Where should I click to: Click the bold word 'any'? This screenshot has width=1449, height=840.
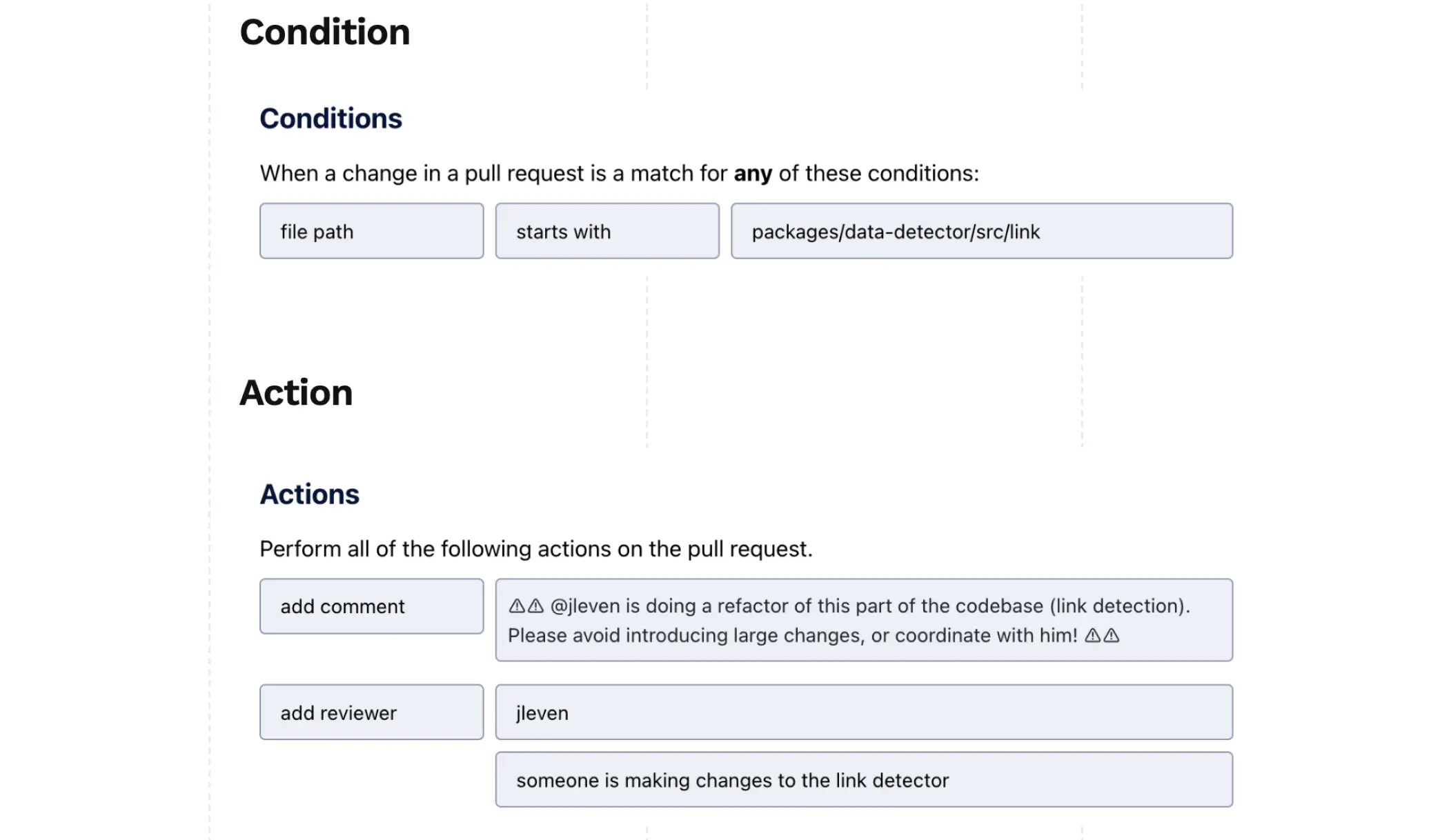pos(753,174)
